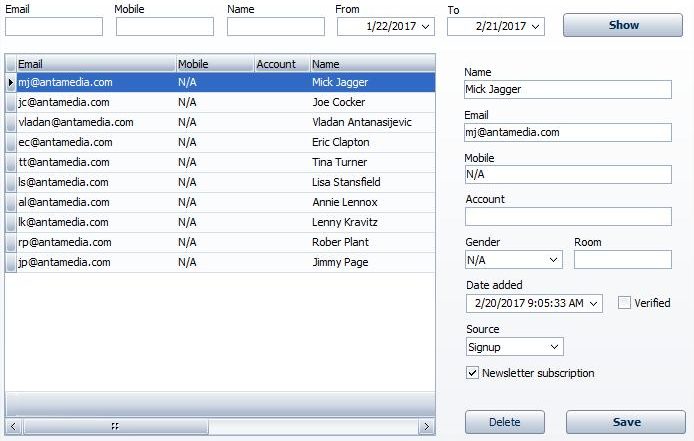
Task: Select the lk@antamedia.com row
Action: point(220,222)
